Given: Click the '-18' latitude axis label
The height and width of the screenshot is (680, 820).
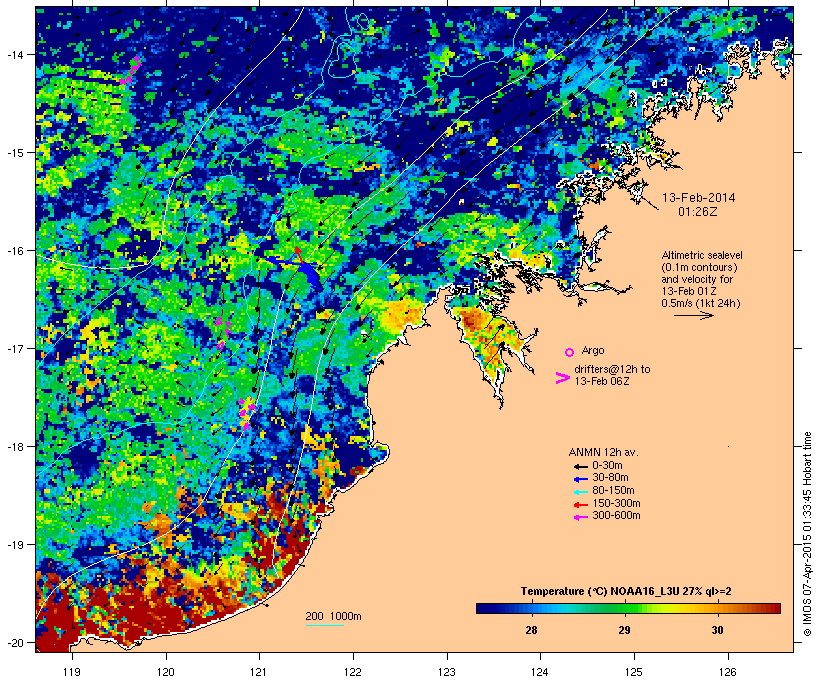Looking at the screenshot, I should click(x=14, y=447).
